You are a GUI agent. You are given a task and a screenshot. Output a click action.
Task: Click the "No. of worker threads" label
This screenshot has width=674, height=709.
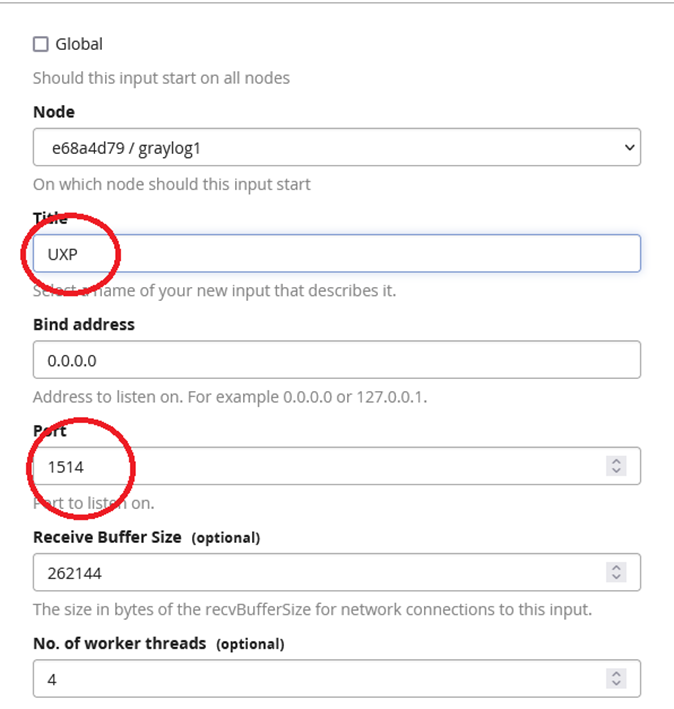pyautogui.click(x=119, y=643)
